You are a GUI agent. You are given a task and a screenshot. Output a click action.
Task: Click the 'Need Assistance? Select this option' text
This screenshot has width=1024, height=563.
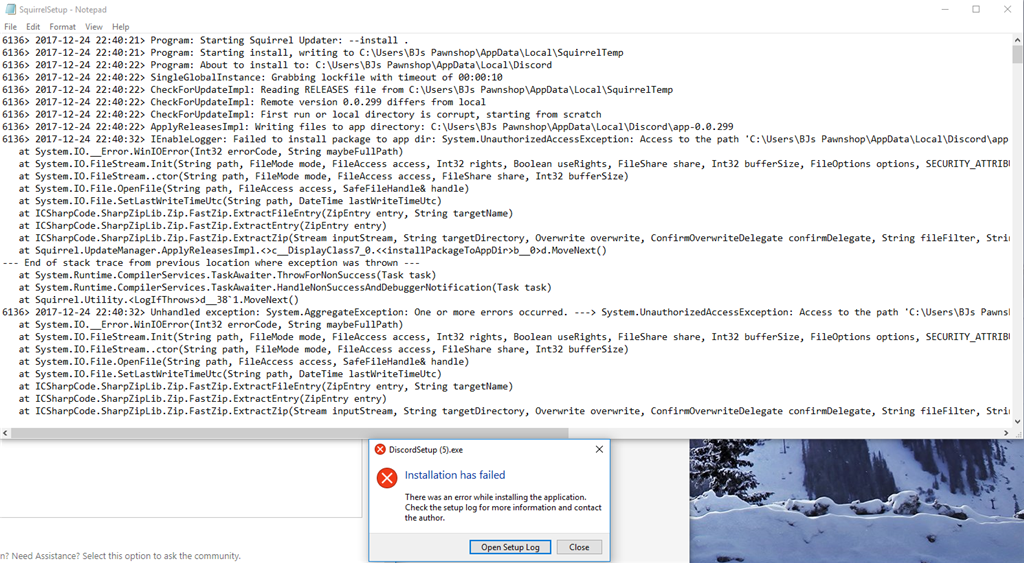tap(121, 556)
